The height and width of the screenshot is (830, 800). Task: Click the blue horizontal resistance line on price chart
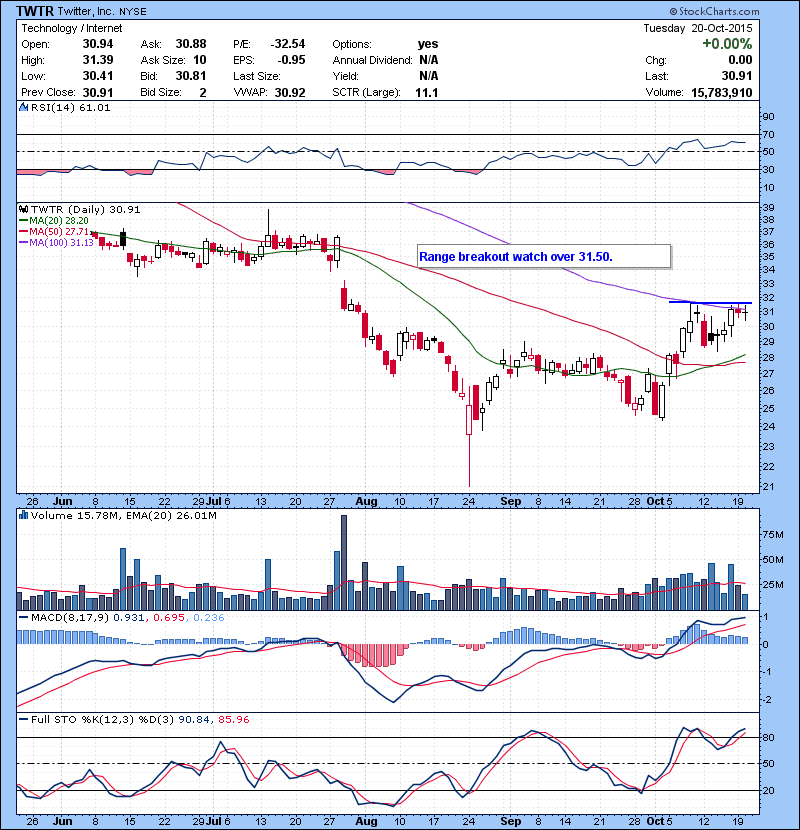pyautogui.click(x=711, y=302)
